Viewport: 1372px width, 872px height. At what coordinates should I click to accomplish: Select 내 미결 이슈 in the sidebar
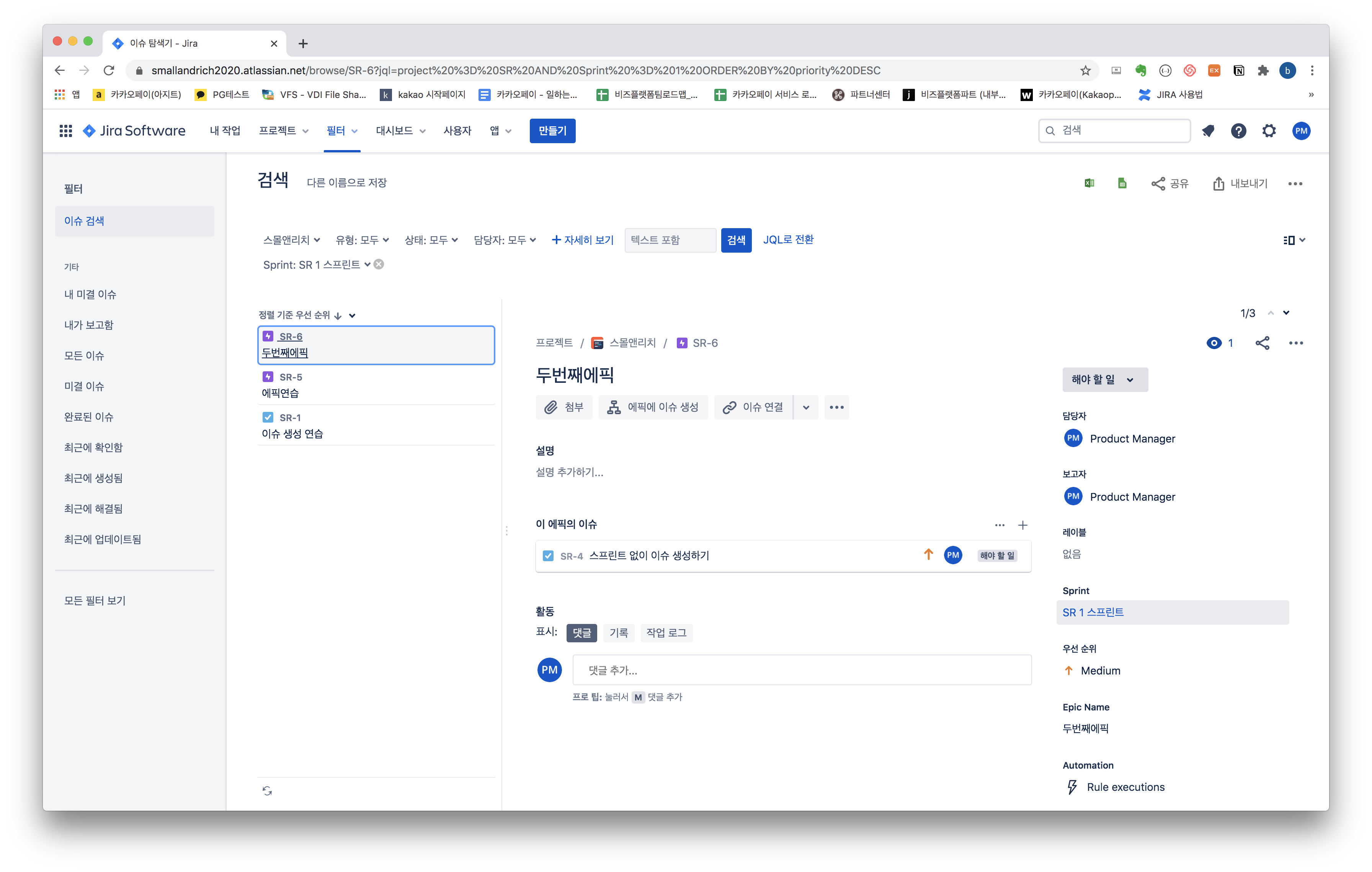point(90,294)
